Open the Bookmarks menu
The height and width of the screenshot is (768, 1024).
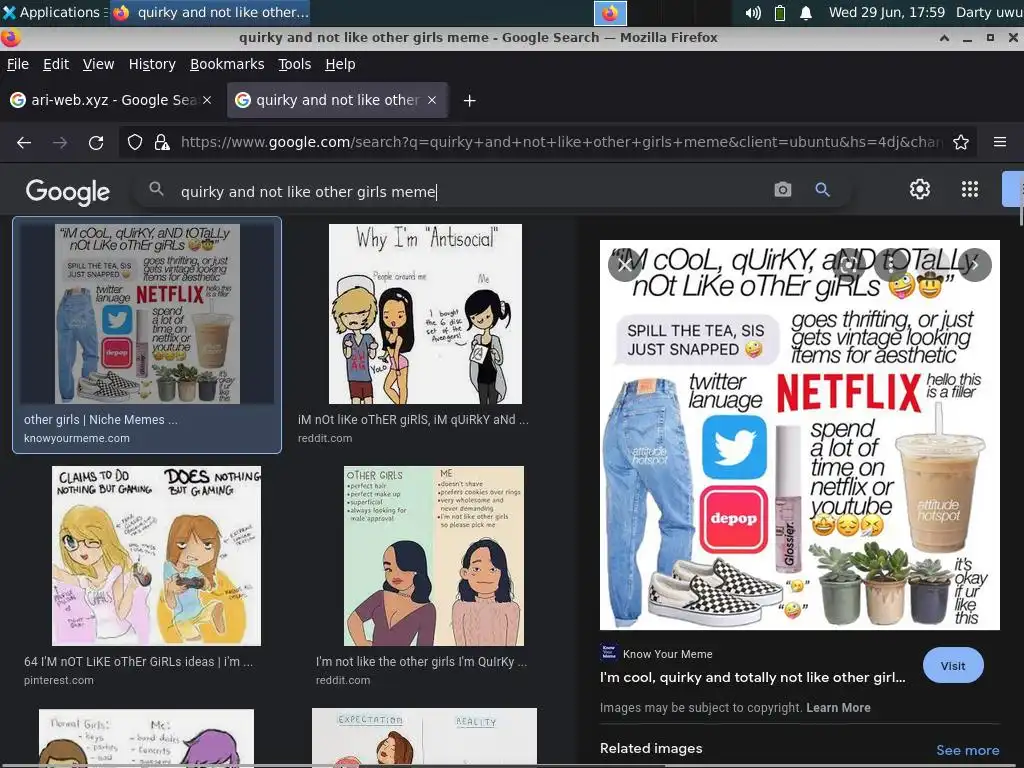point(227,64)
